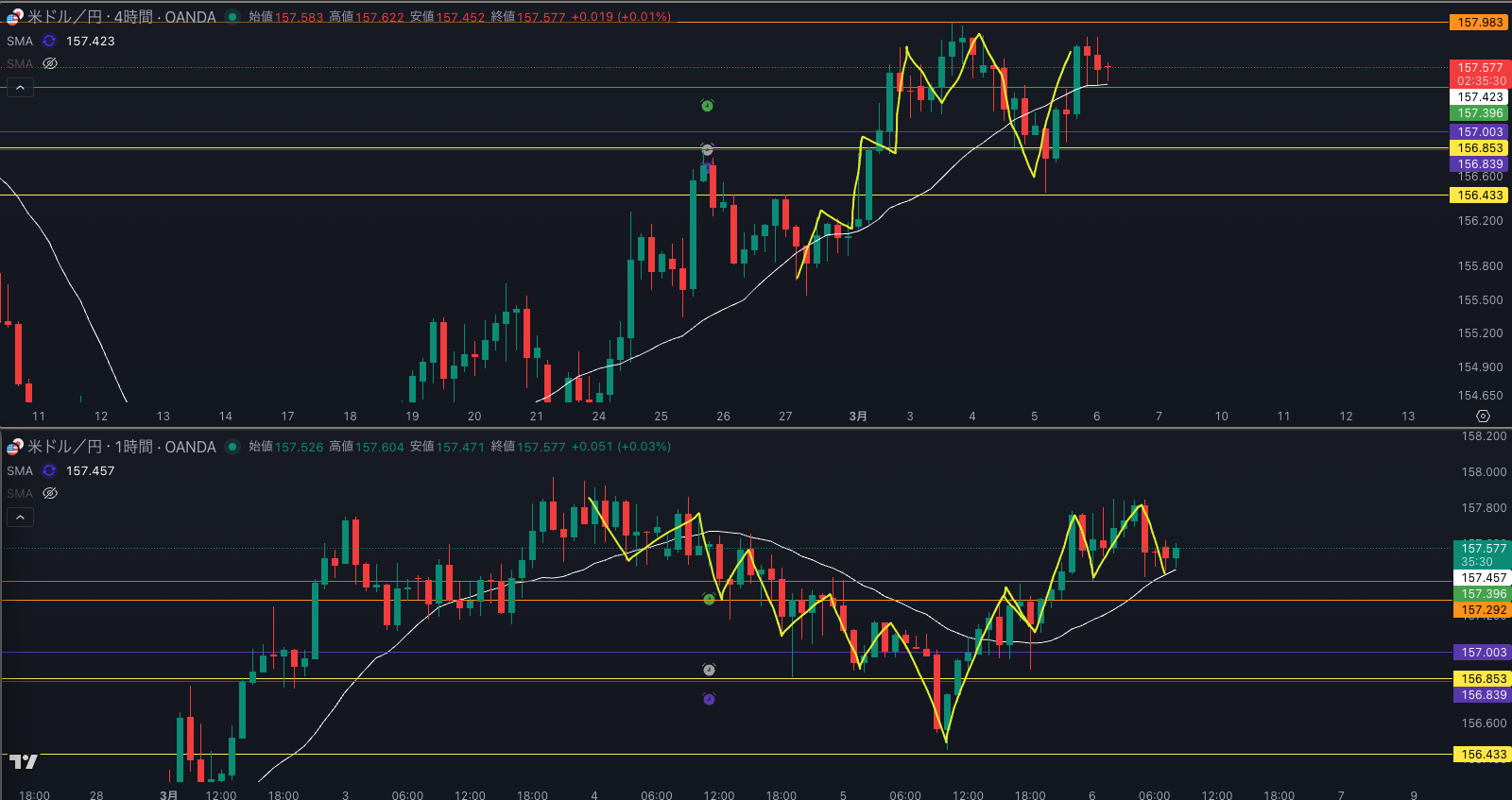Click the green alarm clock marker on 4-hour chart

[707, 106]
